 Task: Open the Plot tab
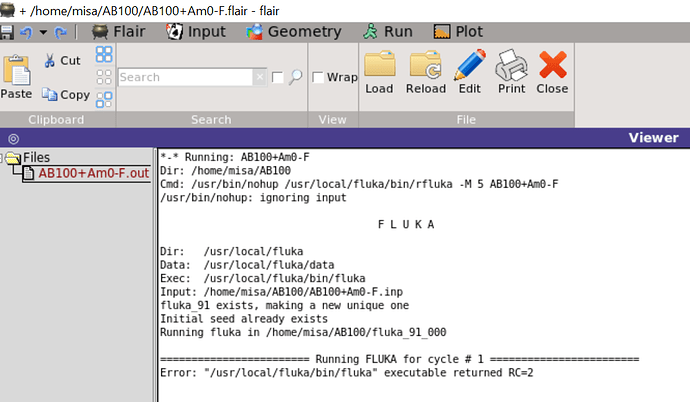pos(458,32)
